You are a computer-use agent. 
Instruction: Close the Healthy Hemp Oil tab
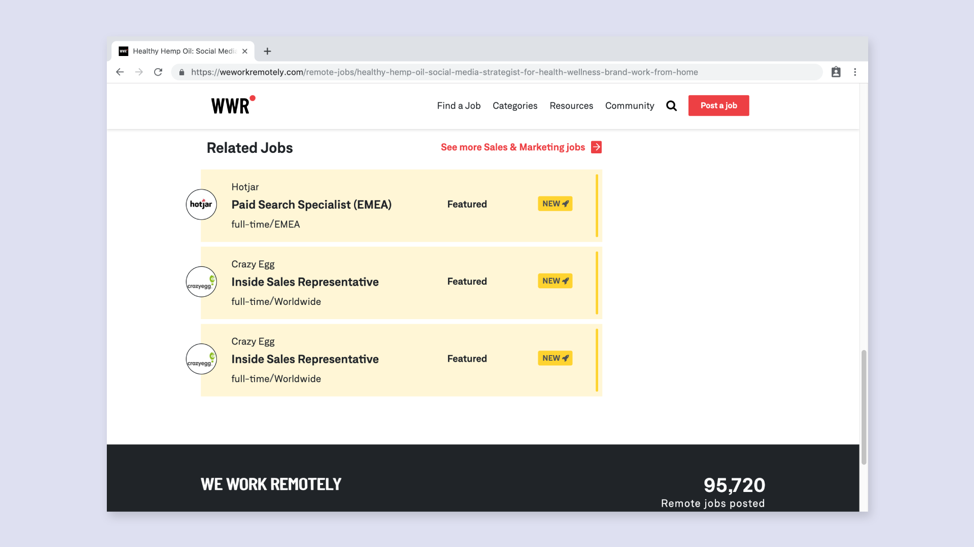coord(245,51)
